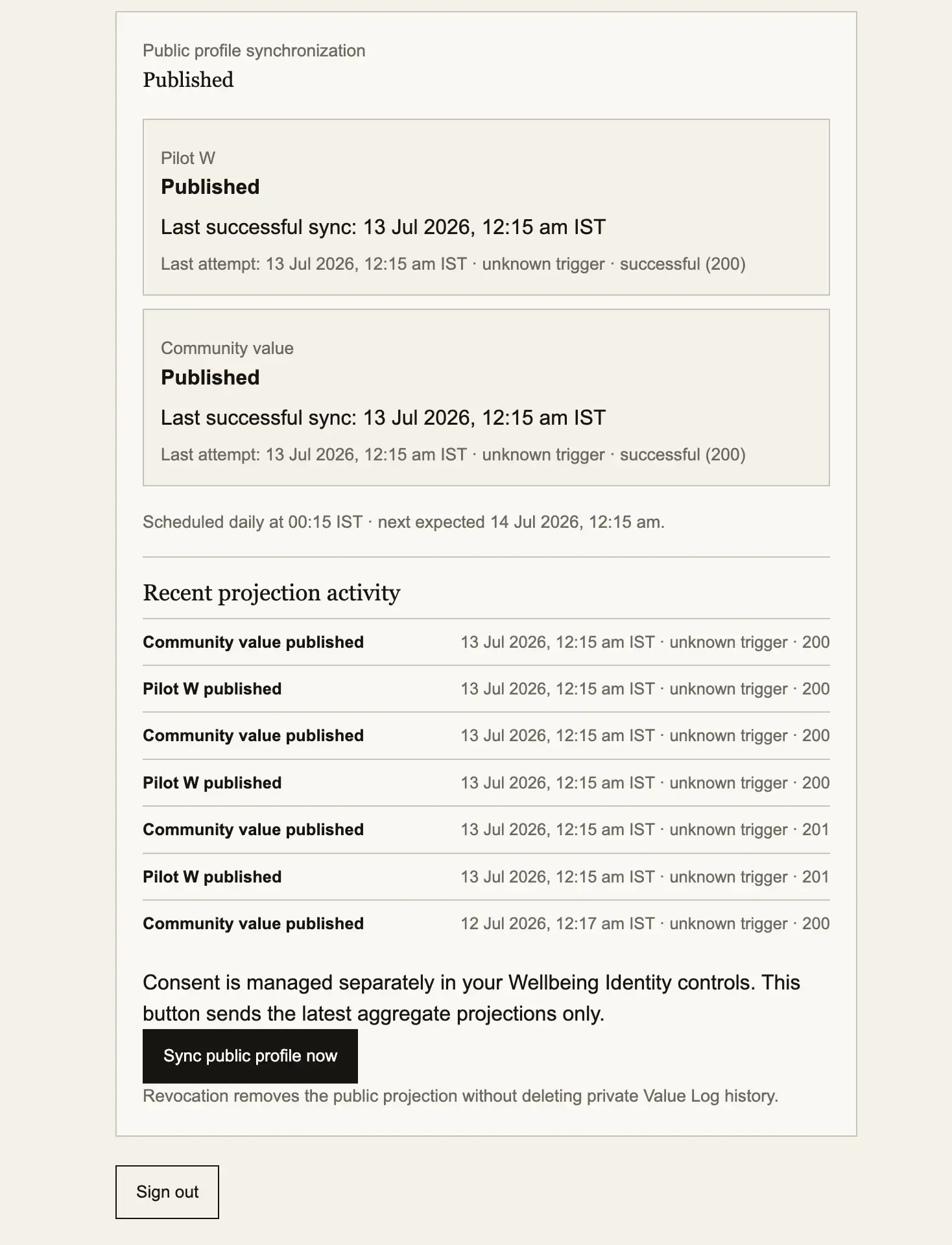952x1245 pixels.
Task: Select timestamp details of Pilot W 201 row
Action: click(645, 877)
